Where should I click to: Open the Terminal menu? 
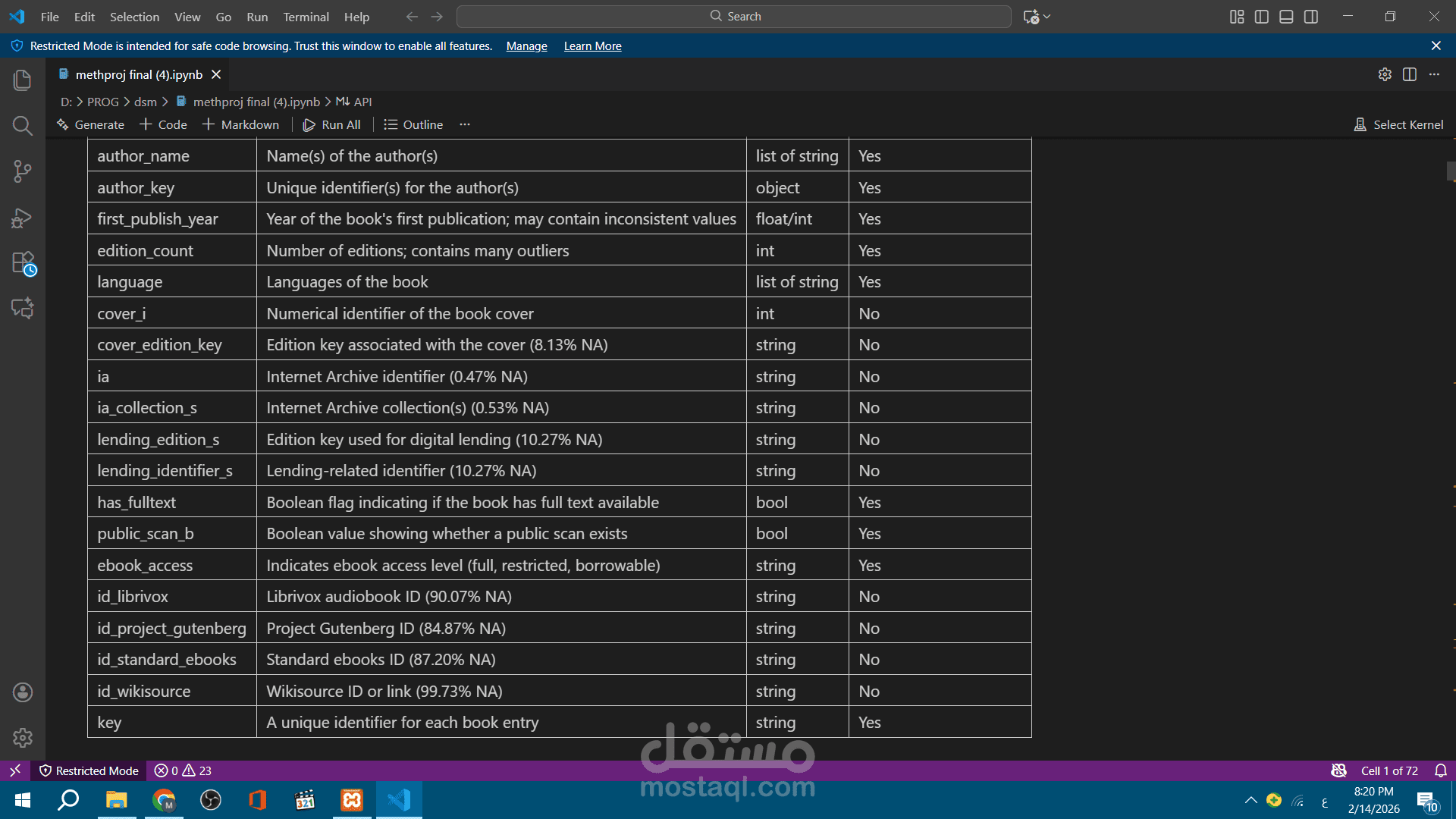(306, 17)
